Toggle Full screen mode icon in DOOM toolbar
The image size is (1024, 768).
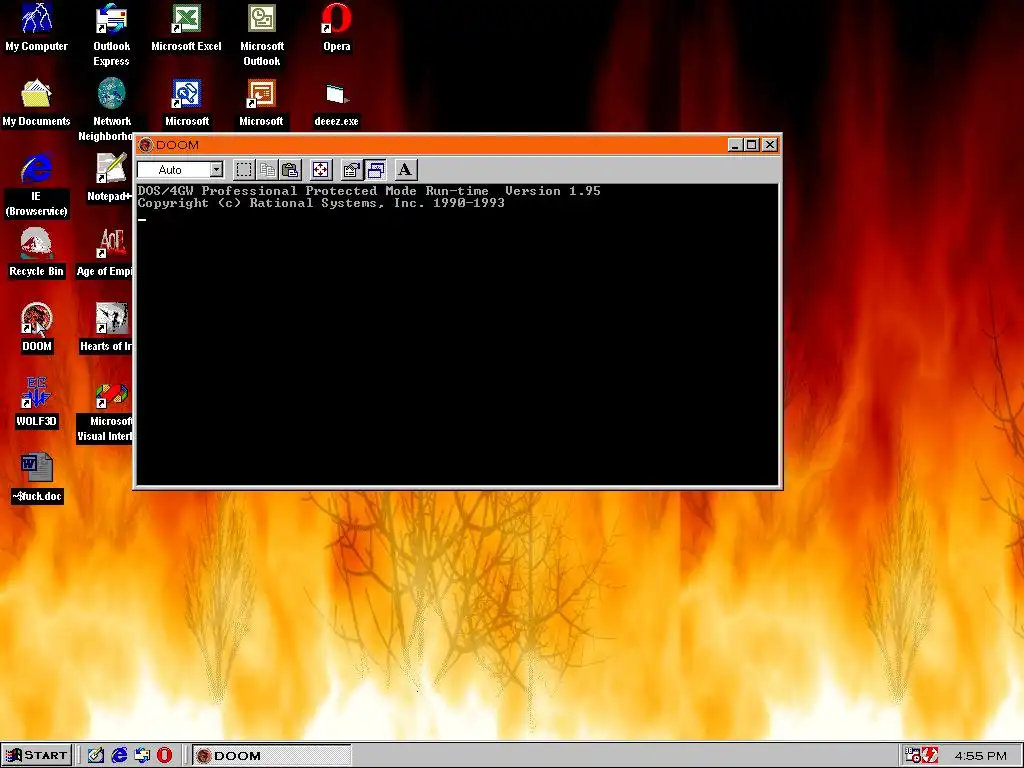coord(321,170)
